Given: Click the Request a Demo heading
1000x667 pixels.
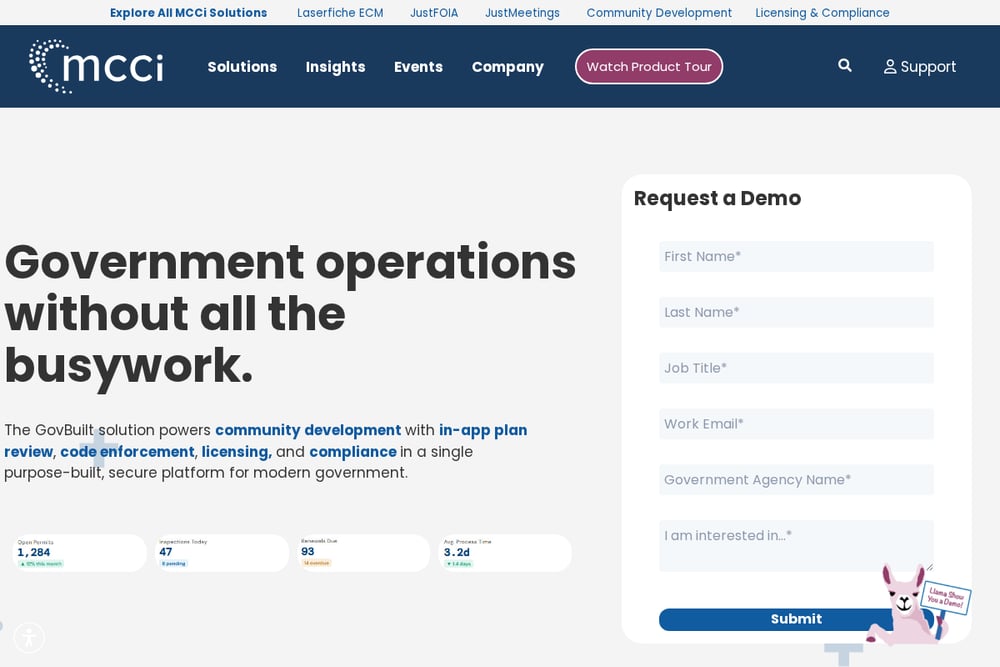Looking at the screenshot, I should (717, 198).
